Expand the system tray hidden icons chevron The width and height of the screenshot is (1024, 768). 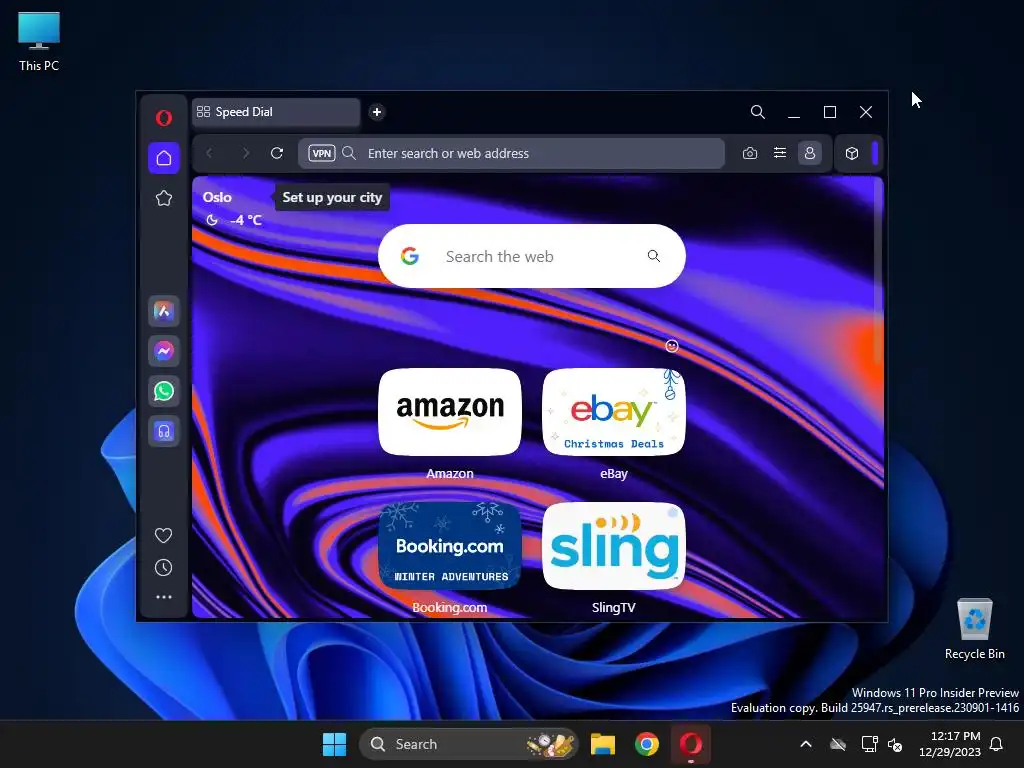point(806,744)
